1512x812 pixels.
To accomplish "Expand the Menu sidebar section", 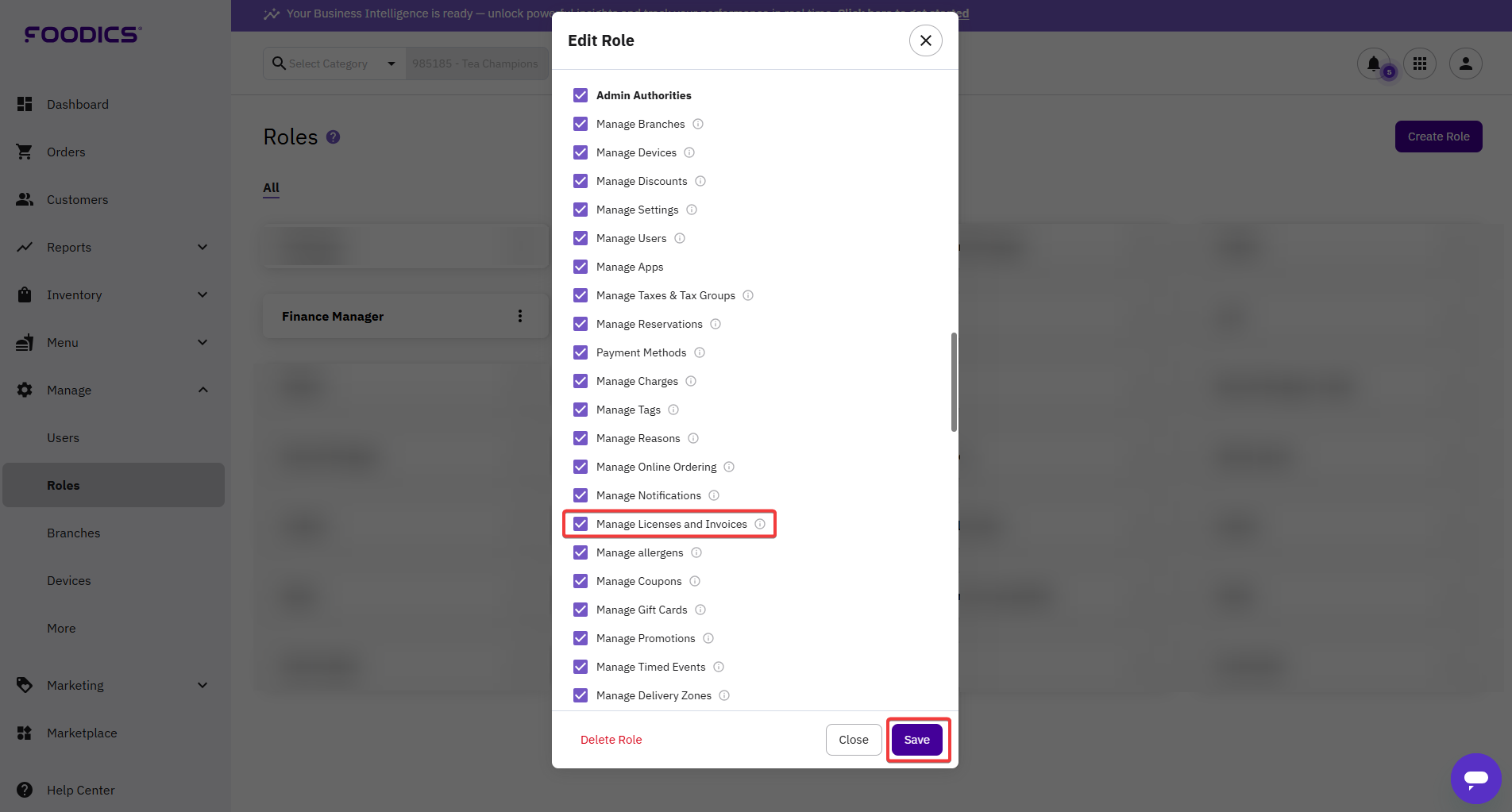I will (x=202, y=342).
